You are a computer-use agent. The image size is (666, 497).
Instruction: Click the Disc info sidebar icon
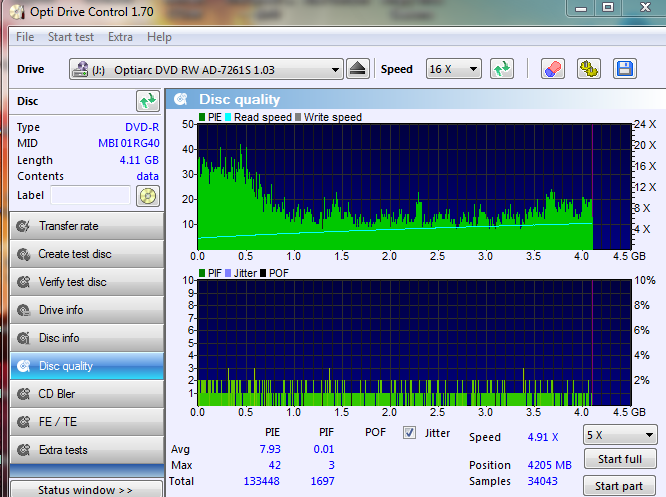[23, 338]
